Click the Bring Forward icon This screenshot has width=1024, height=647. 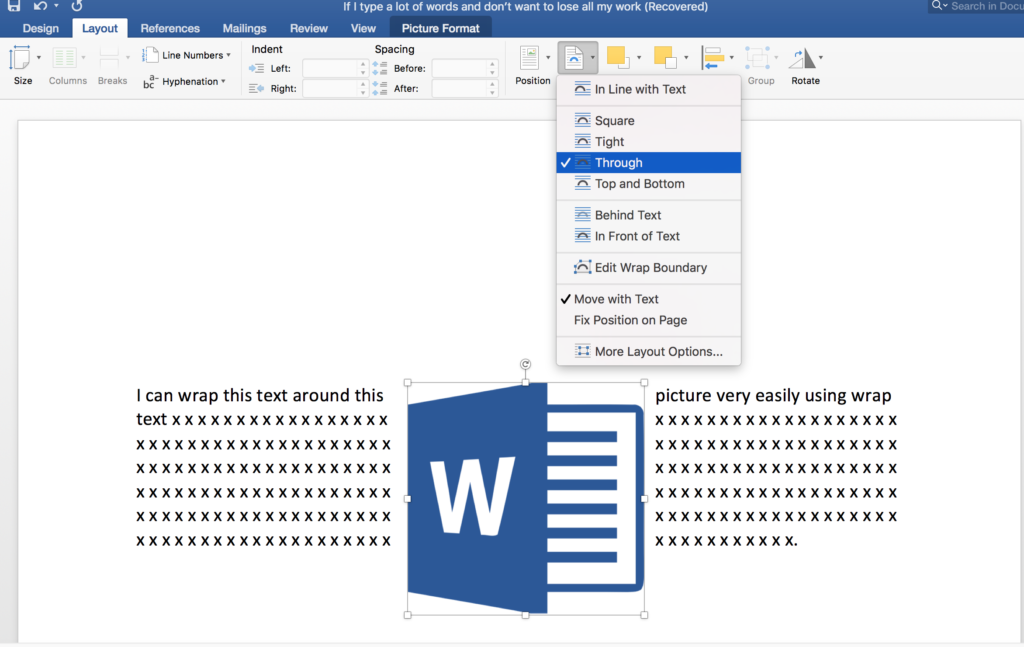click(x=617, y=57)
